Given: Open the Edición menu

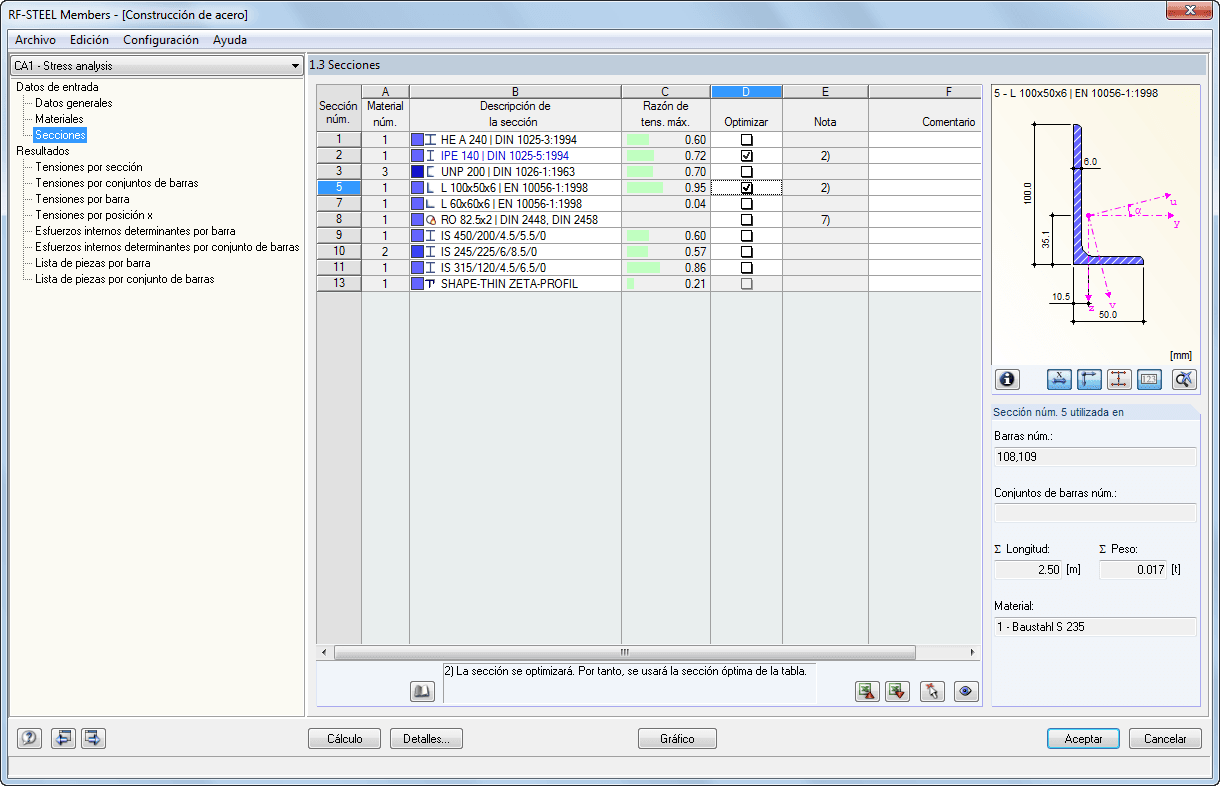Looking at the screenshot, I should click(90, 40).
